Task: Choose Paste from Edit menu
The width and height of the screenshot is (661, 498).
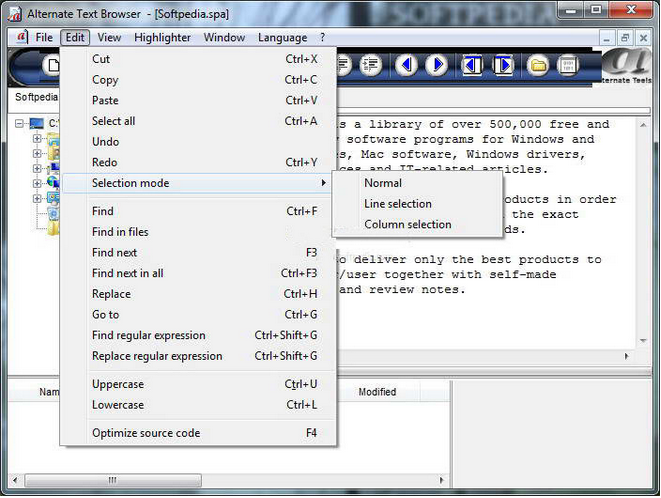Action: [x=199, y=100]
